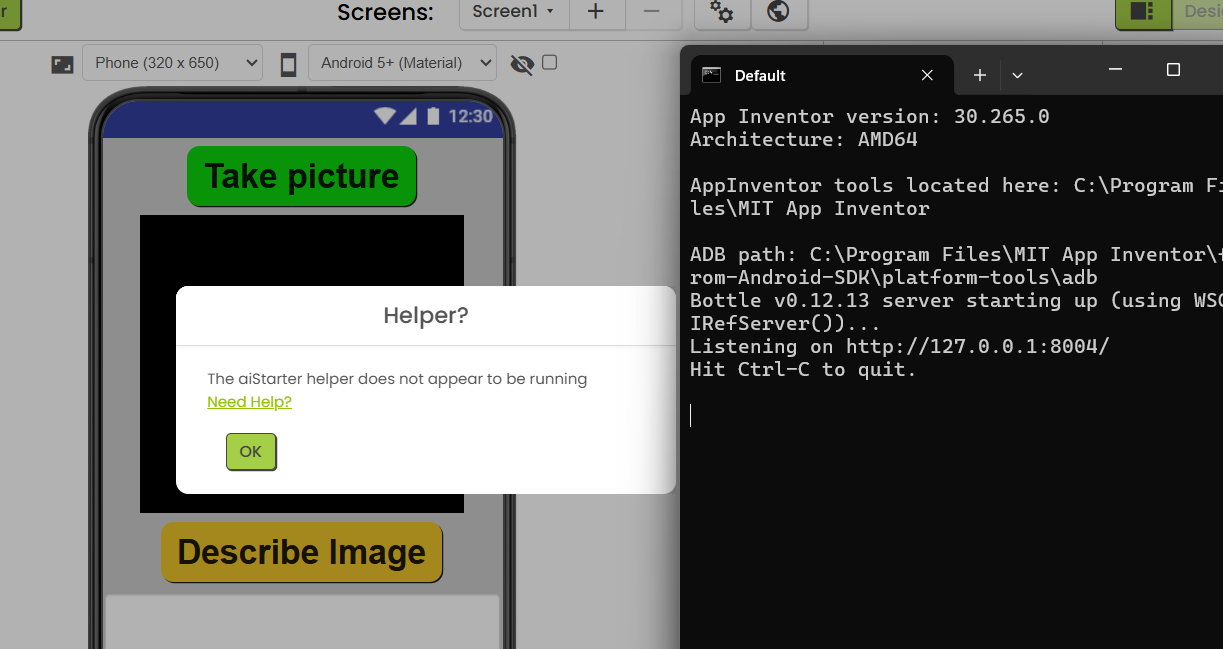
Task: Click the add screen plus button
Action: [x=595, y=12]
